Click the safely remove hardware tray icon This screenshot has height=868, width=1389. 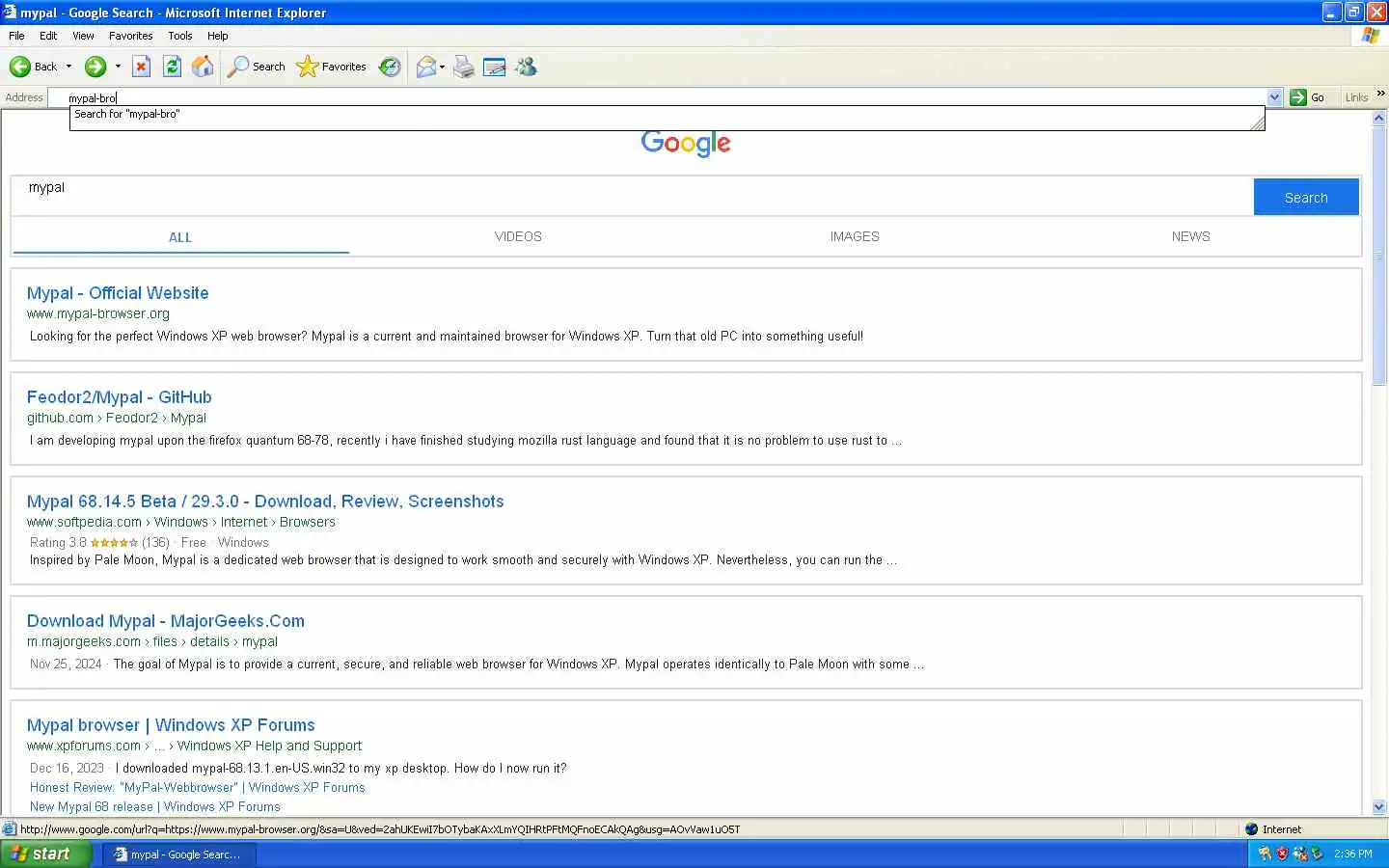[x=1317, y=854]
